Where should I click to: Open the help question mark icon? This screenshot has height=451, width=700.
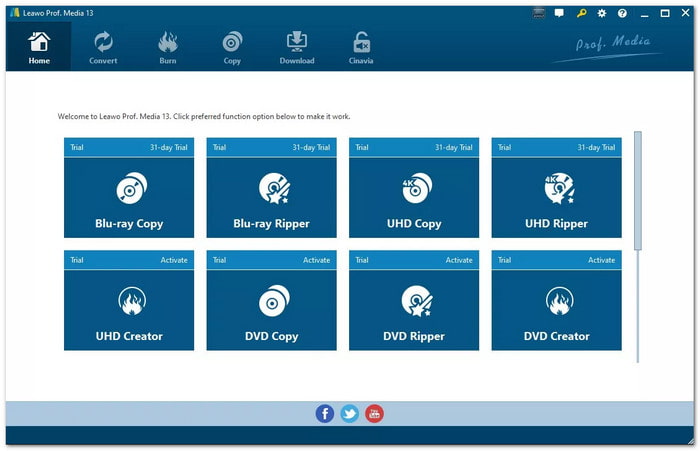(x=622, y=13)
